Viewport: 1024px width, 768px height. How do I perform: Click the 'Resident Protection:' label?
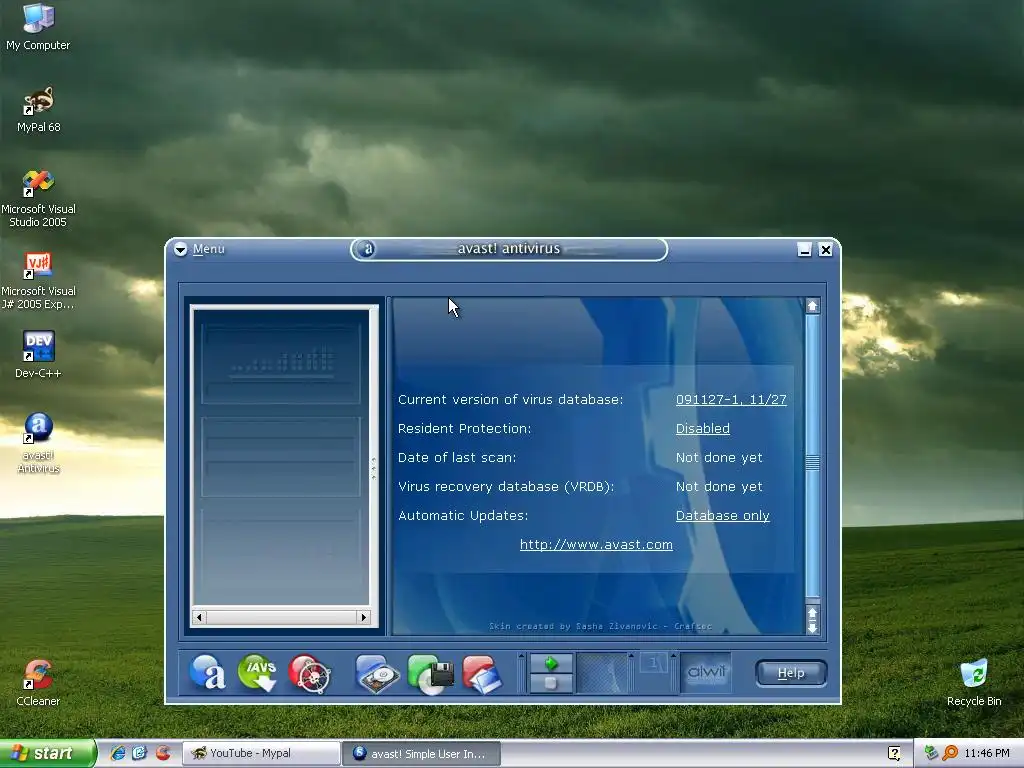464,428
